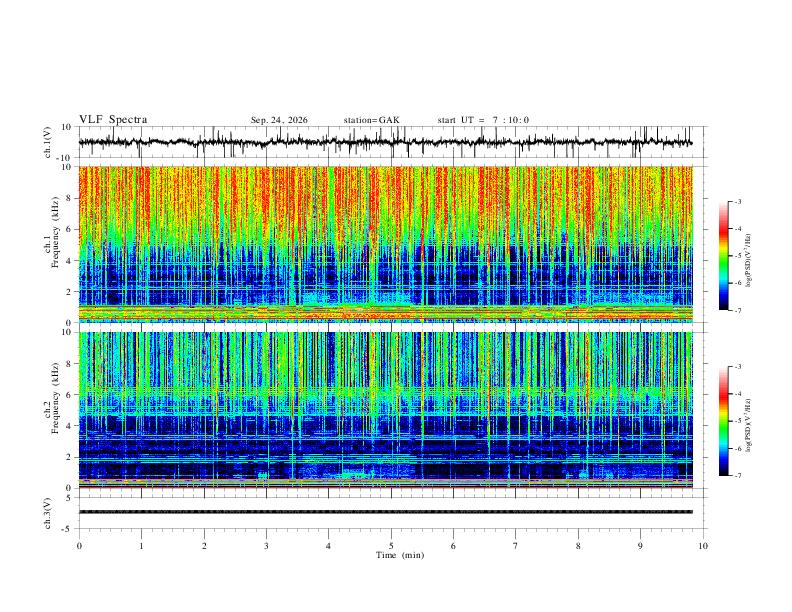
Task: Click the ch.1(V) axis label
Action: click(48, 142)
